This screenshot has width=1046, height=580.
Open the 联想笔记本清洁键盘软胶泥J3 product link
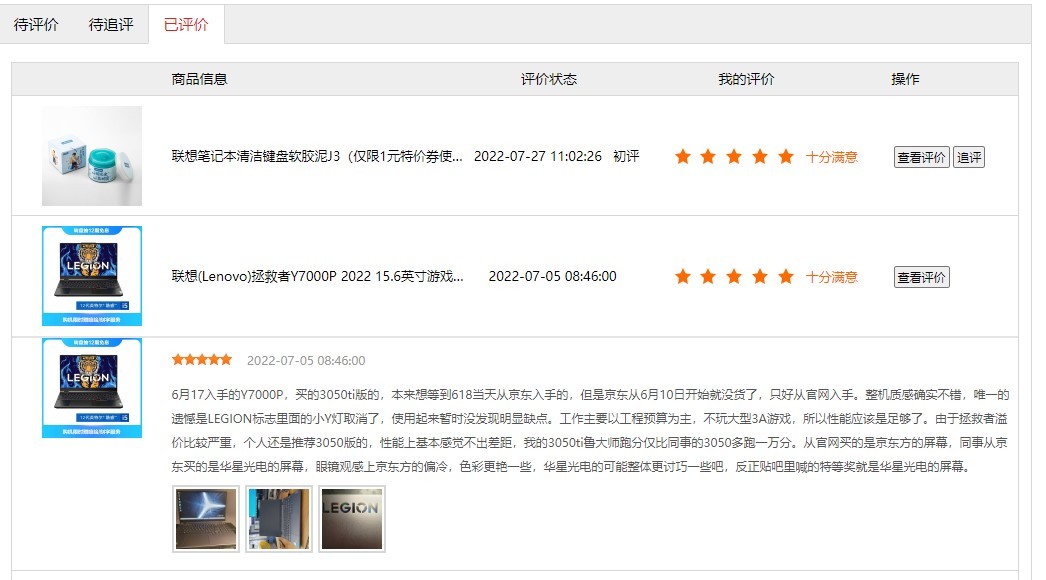(x=317, y=156)
